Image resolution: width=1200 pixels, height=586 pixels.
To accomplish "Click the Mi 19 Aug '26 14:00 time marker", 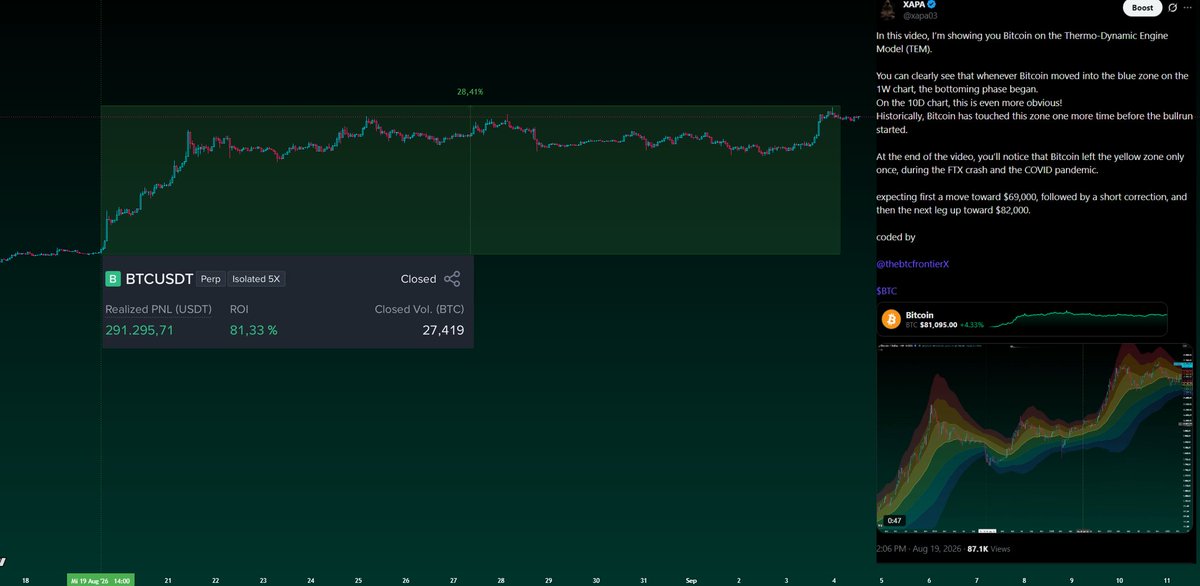I will [101, 579].
